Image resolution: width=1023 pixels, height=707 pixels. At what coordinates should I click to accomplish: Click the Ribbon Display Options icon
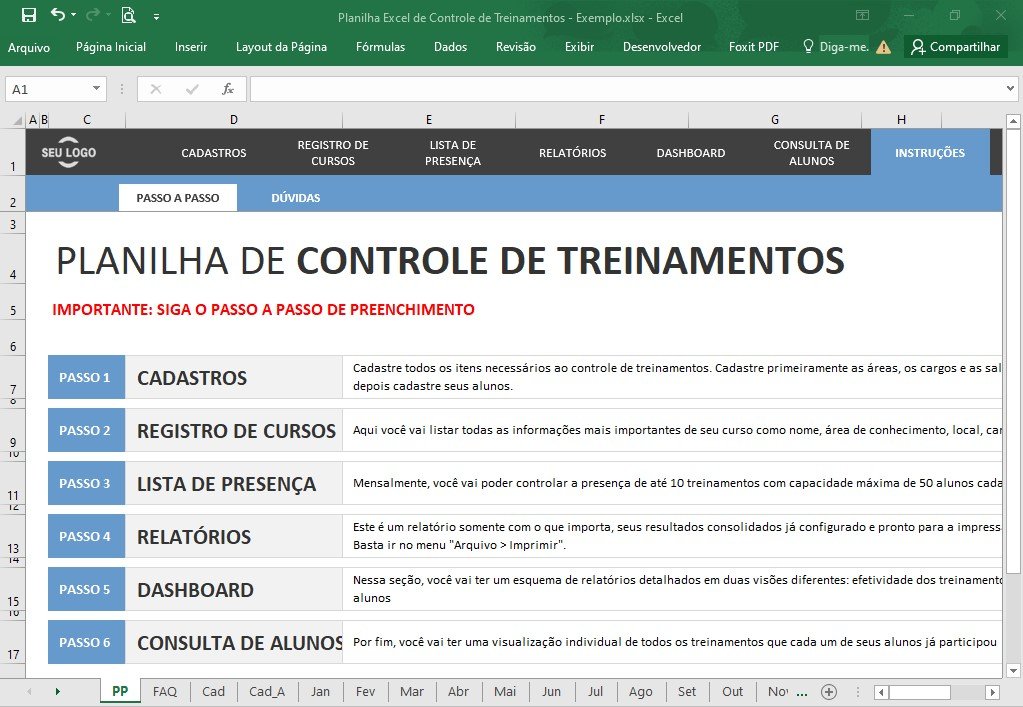(863, 15)
